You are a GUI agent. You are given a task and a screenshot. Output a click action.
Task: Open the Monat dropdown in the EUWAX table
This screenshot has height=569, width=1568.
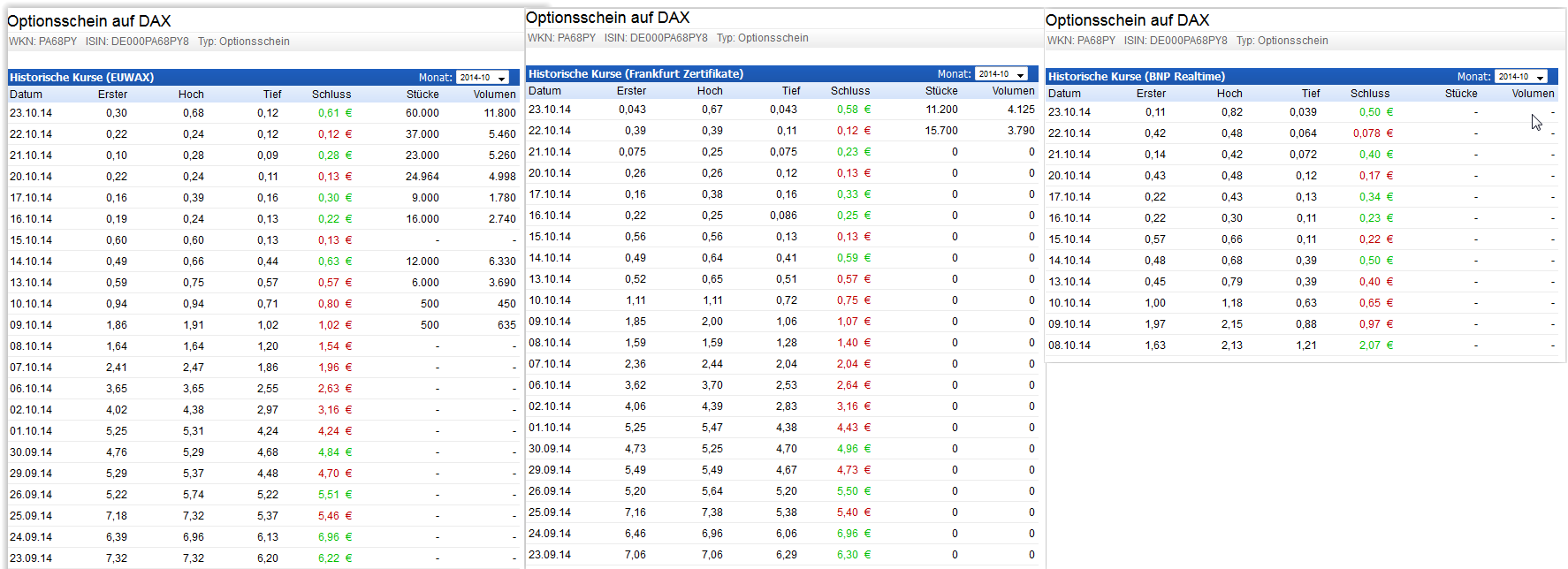[x=483, y=78]
